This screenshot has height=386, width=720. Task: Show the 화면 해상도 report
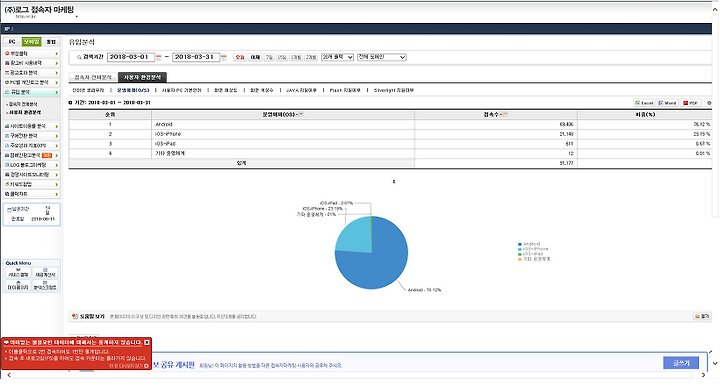[225, 90]
